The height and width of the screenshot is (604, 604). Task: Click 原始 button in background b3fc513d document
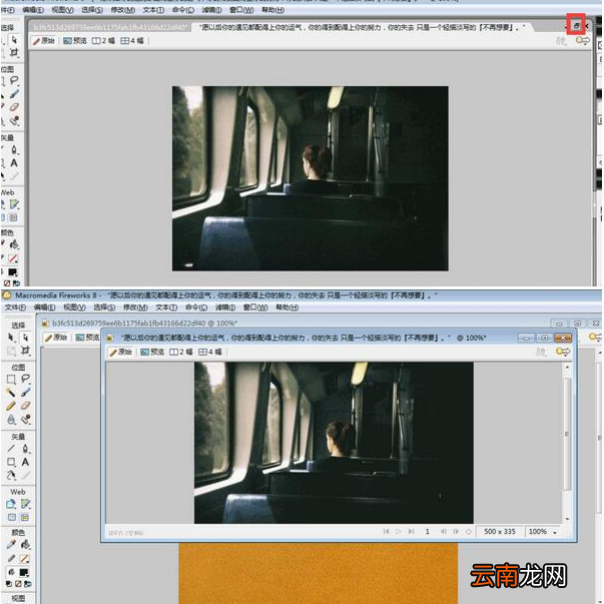point(56,337)
